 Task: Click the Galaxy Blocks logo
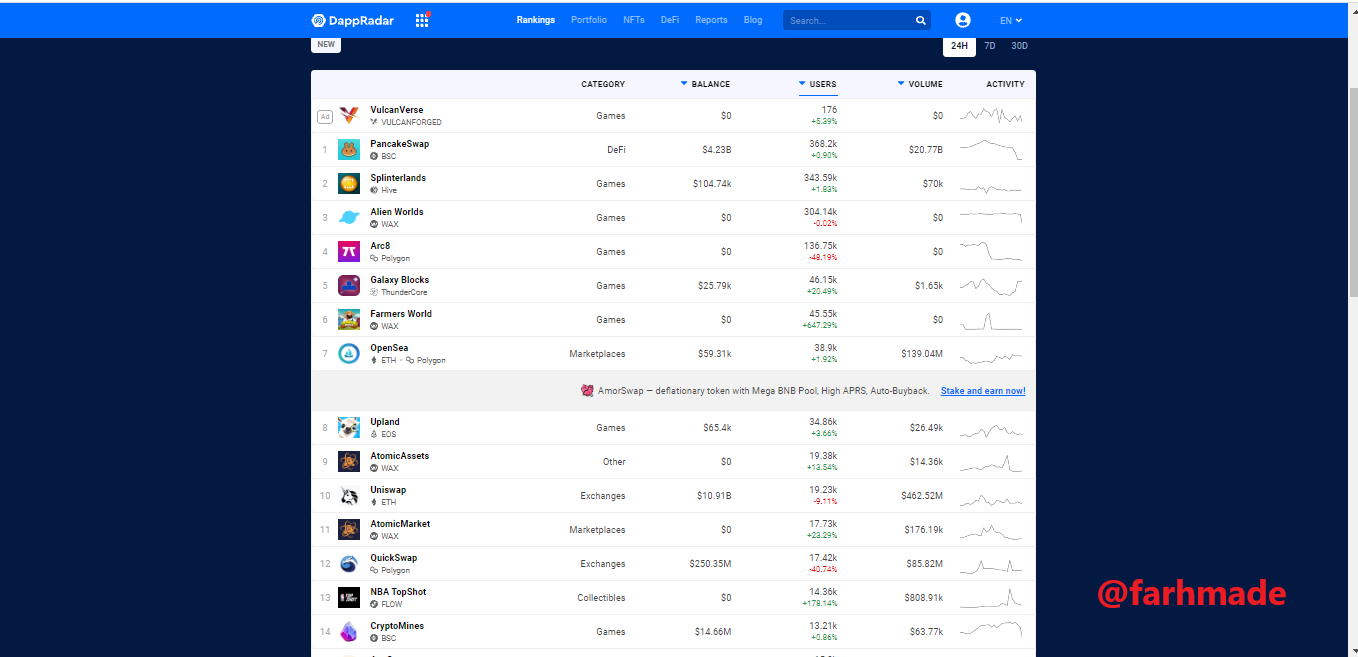click(x=349, y=286)
